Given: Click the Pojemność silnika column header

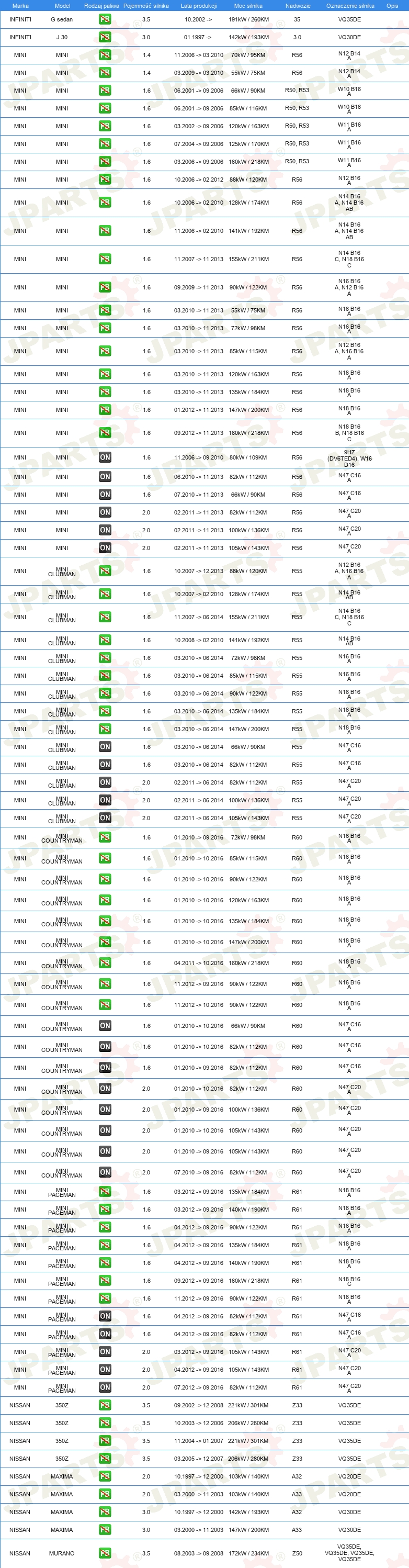Looking at the screenshot, I should [146, 5].
